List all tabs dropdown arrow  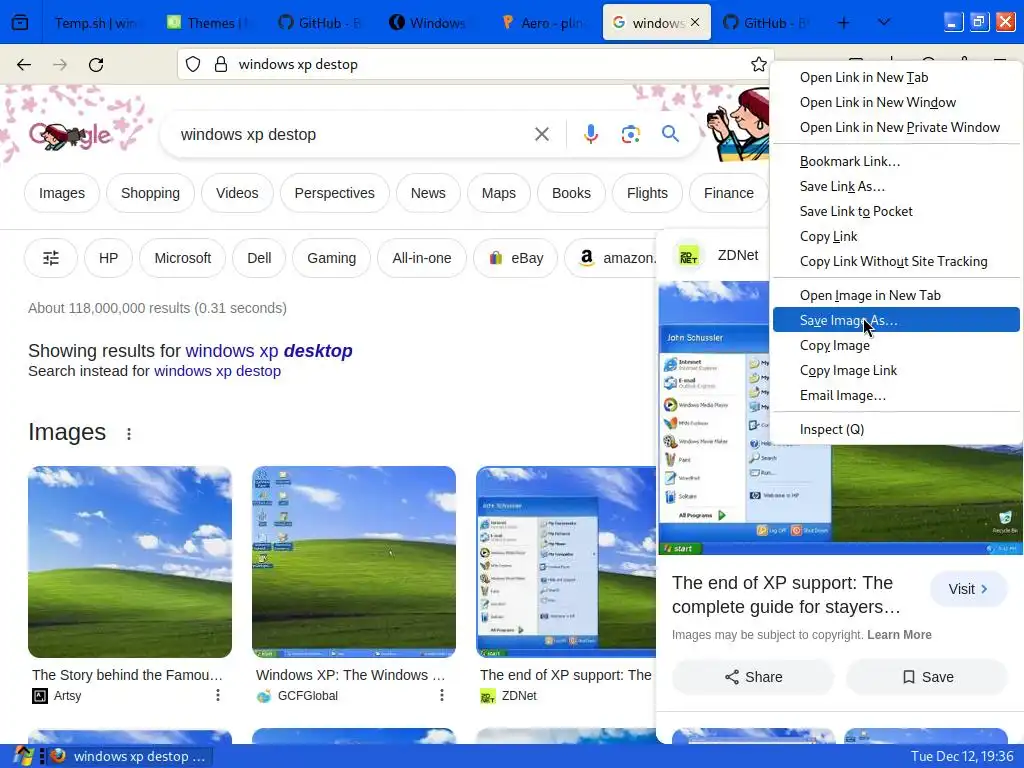point(884,23)
